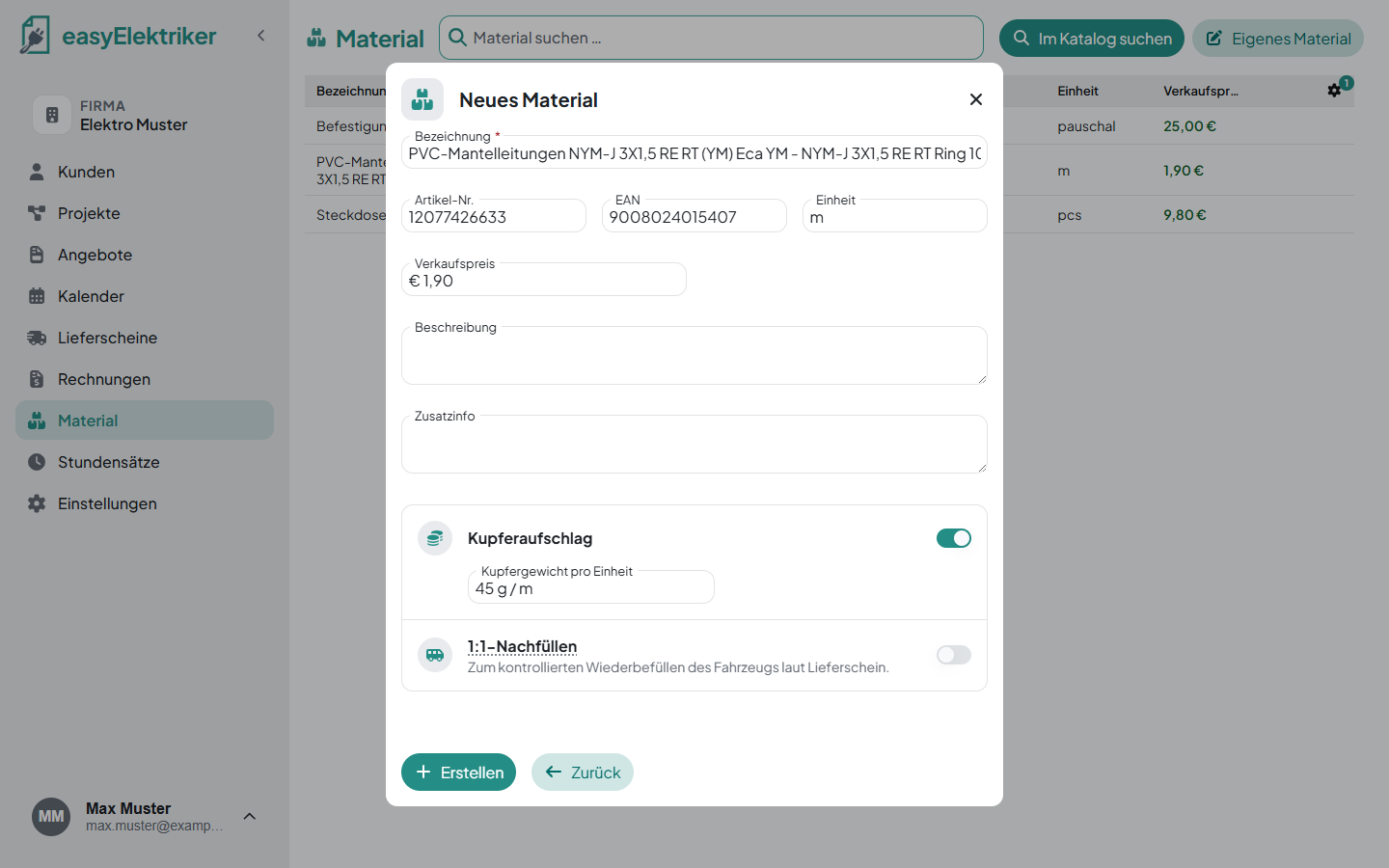This screenshot has width=1389, height=868.
Task: Click the Einheit field
Action: [x=895, y=217]
